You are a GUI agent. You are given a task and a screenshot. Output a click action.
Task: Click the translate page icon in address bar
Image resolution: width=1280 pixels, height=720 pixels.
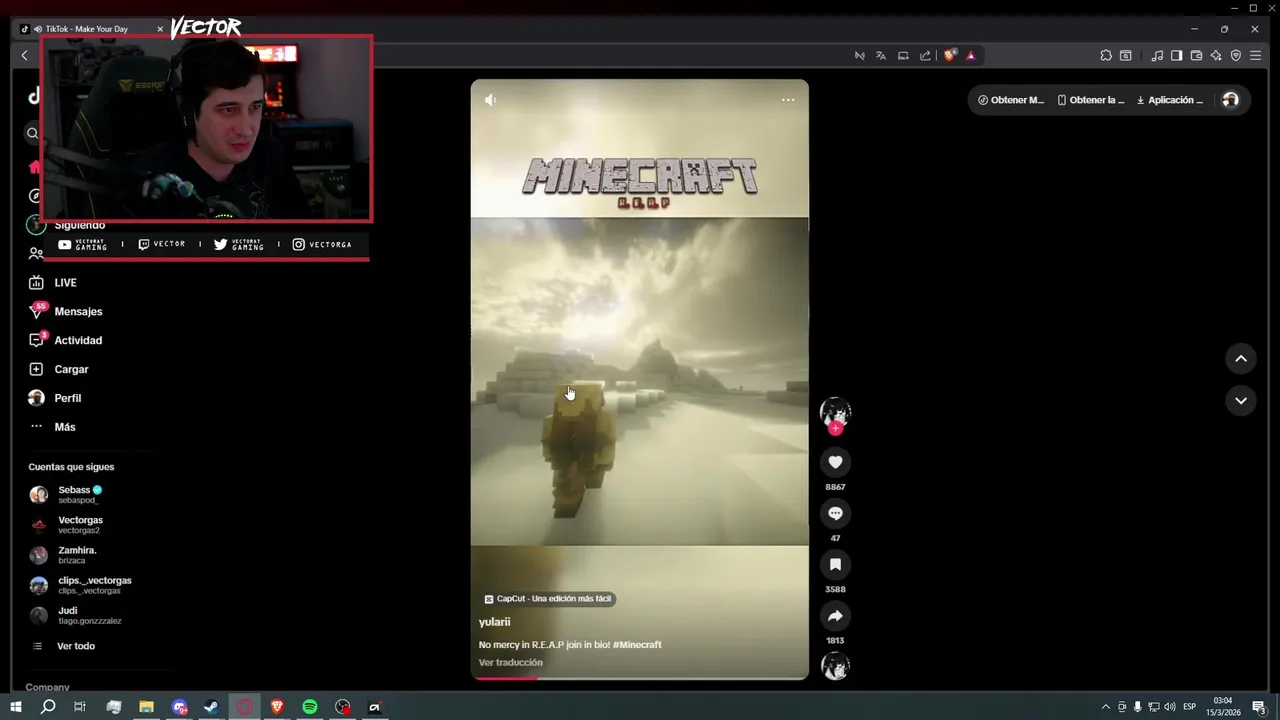[881, 55]
